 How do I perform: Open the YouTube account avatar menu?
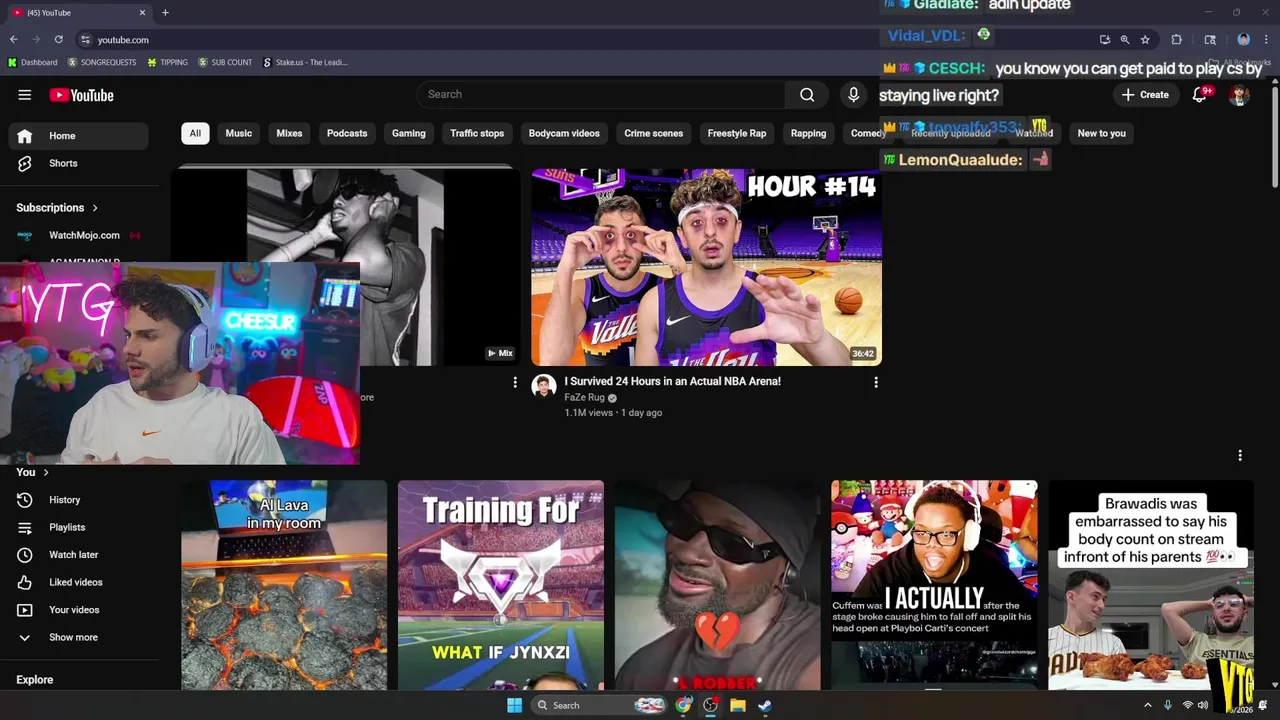(x=1239, y=95)
